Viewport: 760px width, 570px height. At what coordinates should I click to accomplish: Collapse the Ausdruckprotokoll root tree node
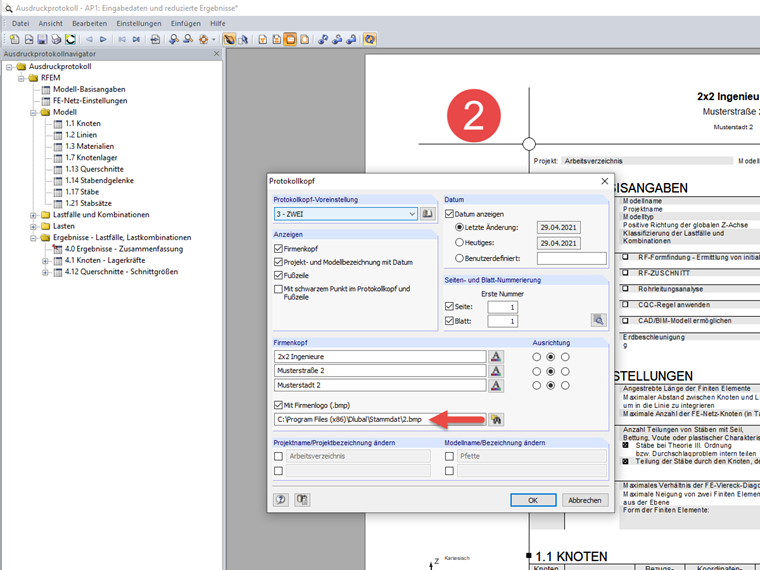click(9, 66)
